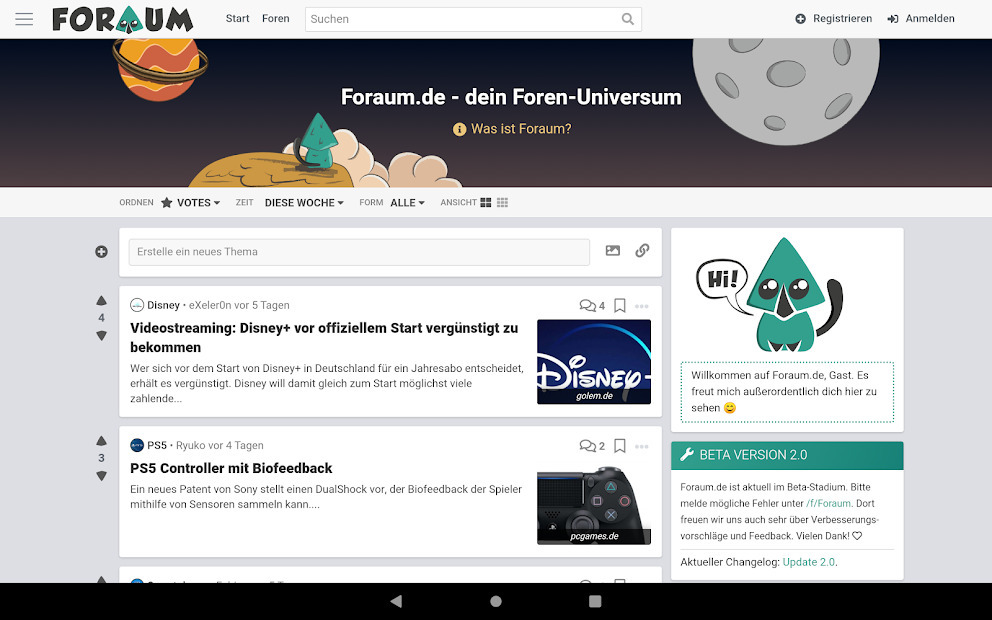Click the Erstelle ein neues Thema field

[359, 252]
